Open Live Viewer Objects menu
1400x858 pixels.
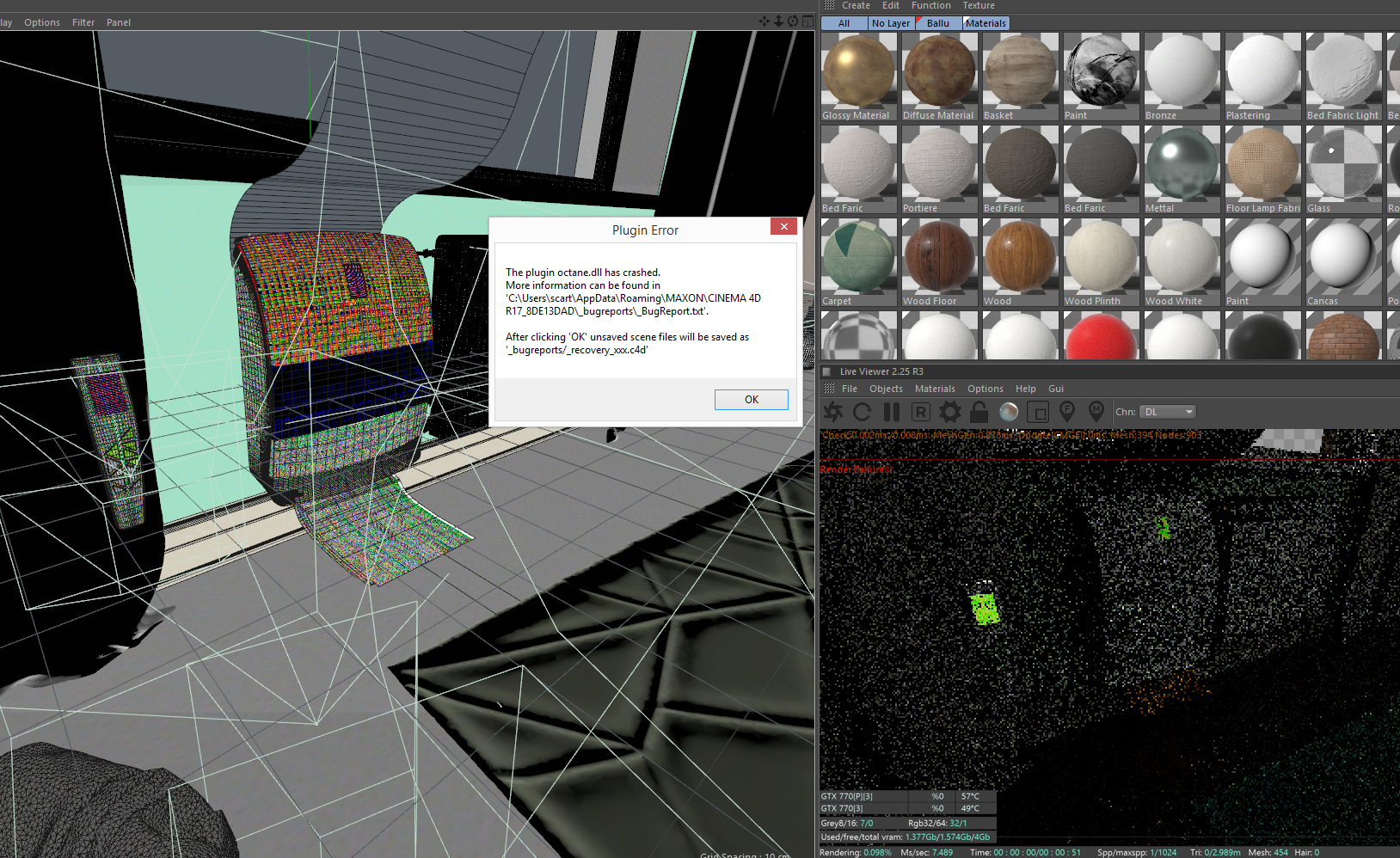886,389
